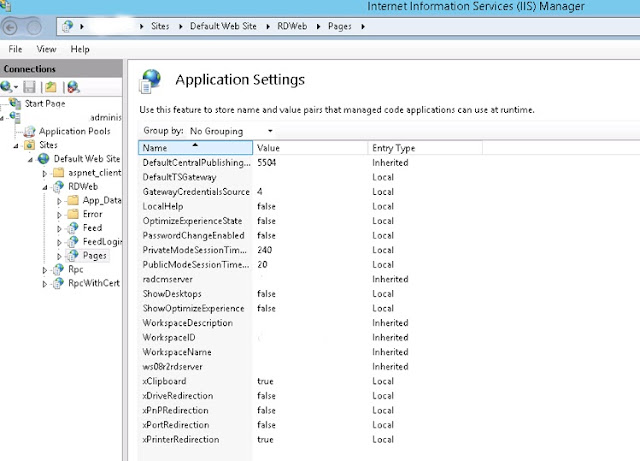Select the xDriveRedirection setting row

coord(310,396)
